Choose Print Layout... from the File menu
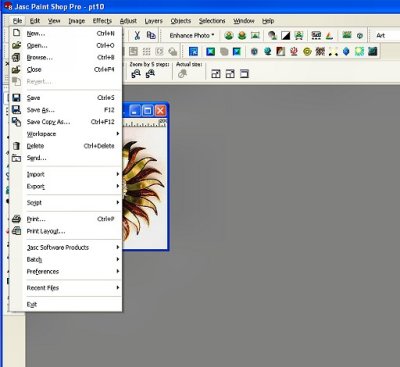Viewport: 400px width, 367px height. click(x=66, y=231)
